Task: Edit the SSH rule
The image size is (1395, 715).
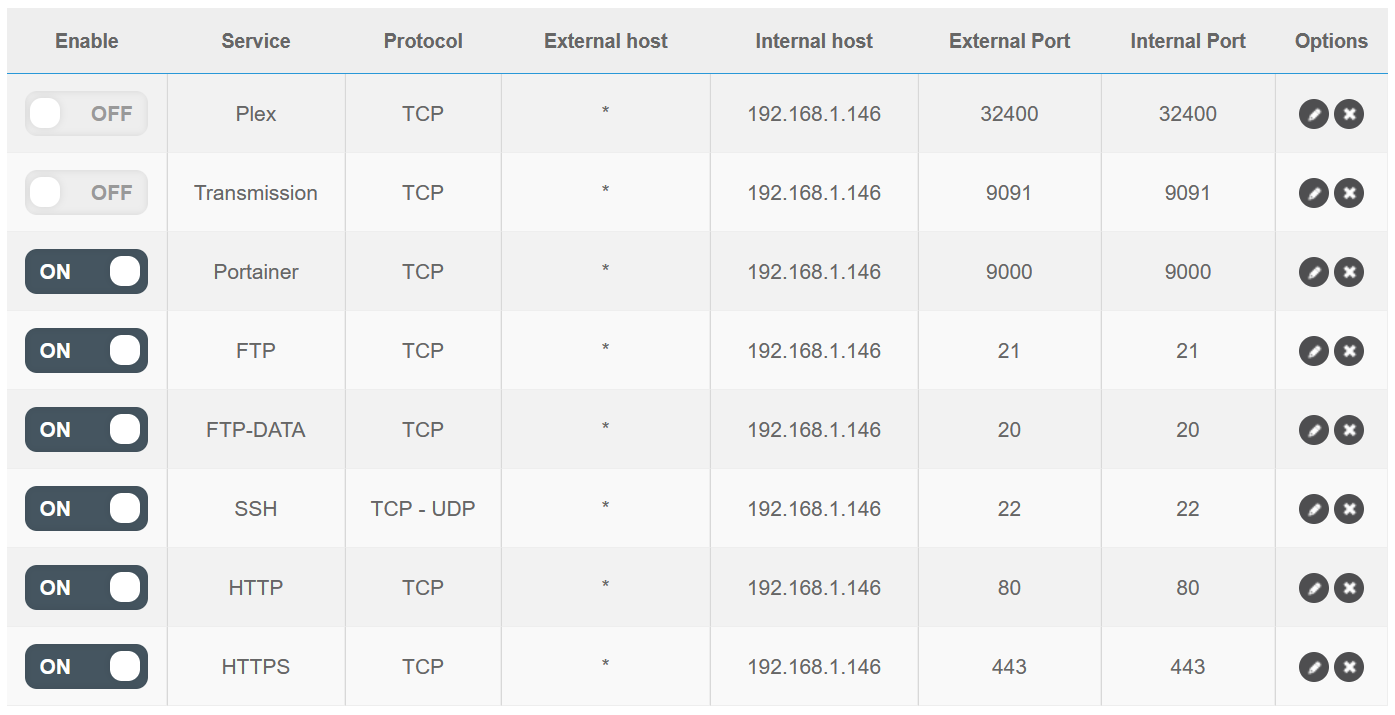Action: [1313, 509]
